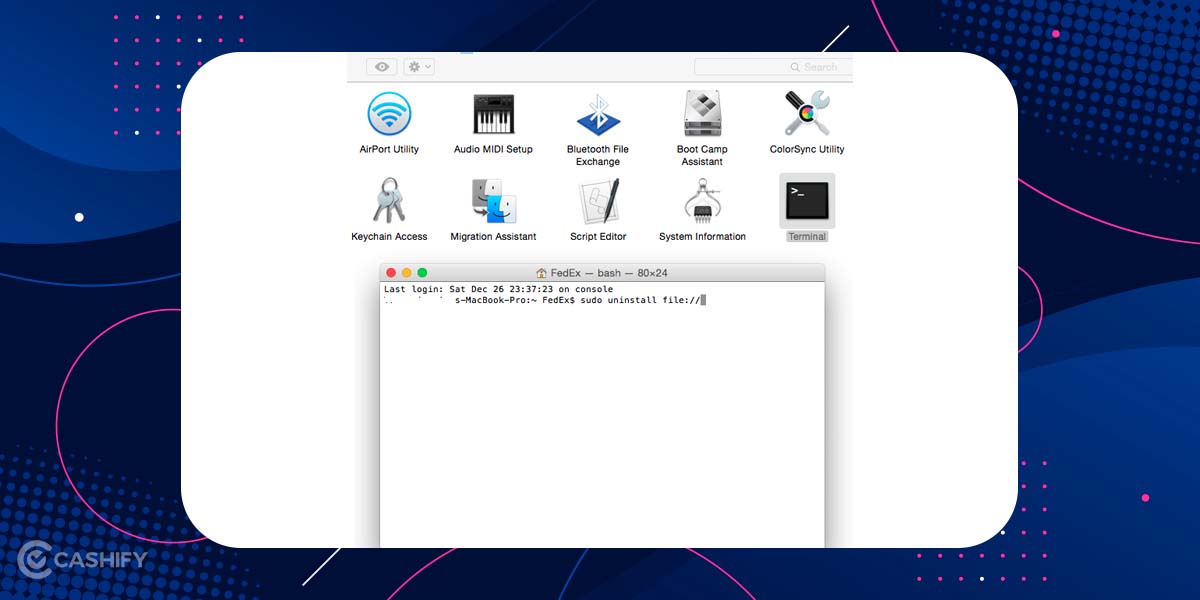Viewport: 1200px width, 600px height.
Task: Expand the chevron beside the gear icon
Action: coord(426,66)
